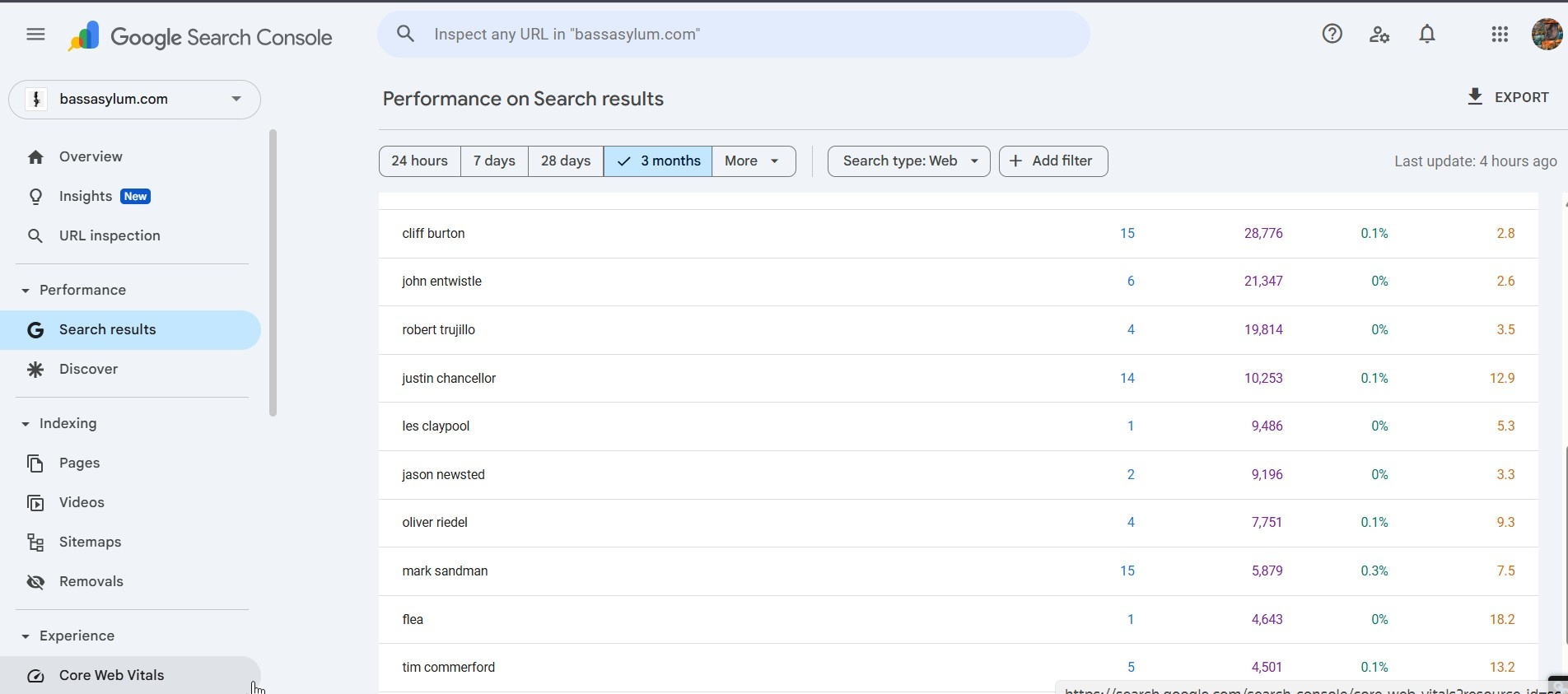The height and width of the screenshot is (694, 1568).
Task: Open the notifications bell
Action: [x=1427, y=35]
